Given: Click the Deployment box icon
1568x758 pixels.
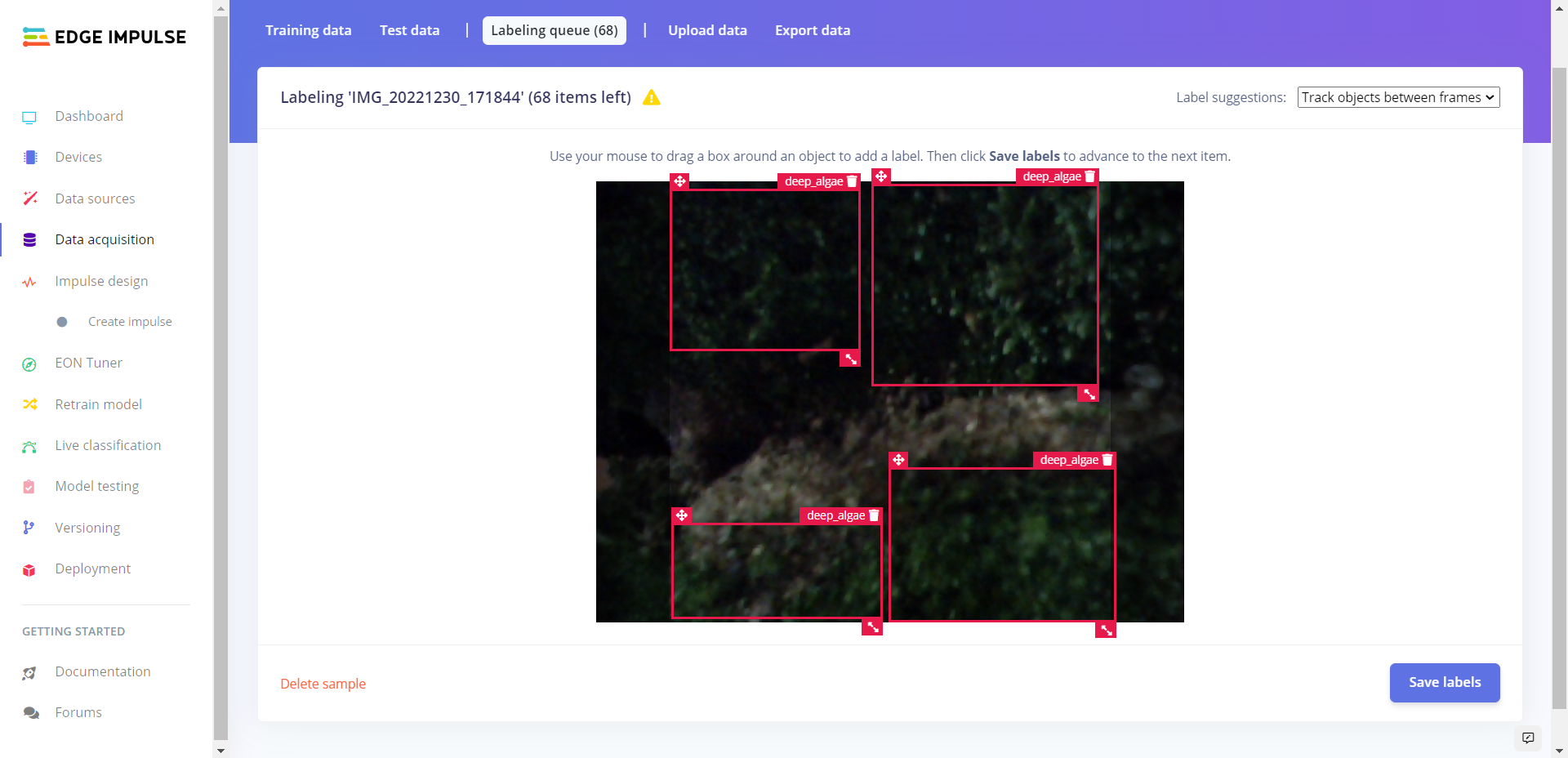Looking at the screenshot, I should coord(29,570).
